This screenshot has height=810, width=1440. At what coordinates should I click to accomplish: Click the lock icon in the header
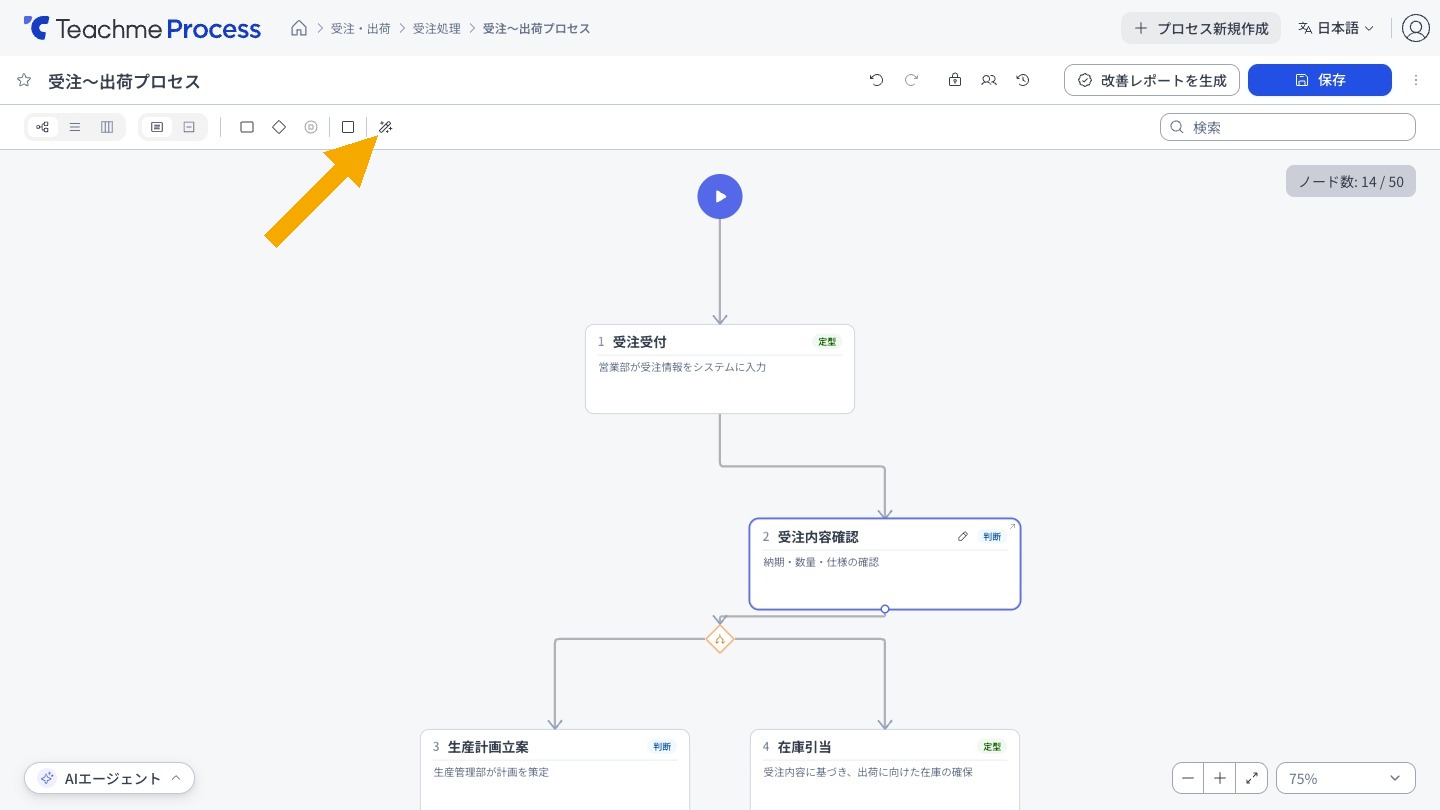(955, 80)
